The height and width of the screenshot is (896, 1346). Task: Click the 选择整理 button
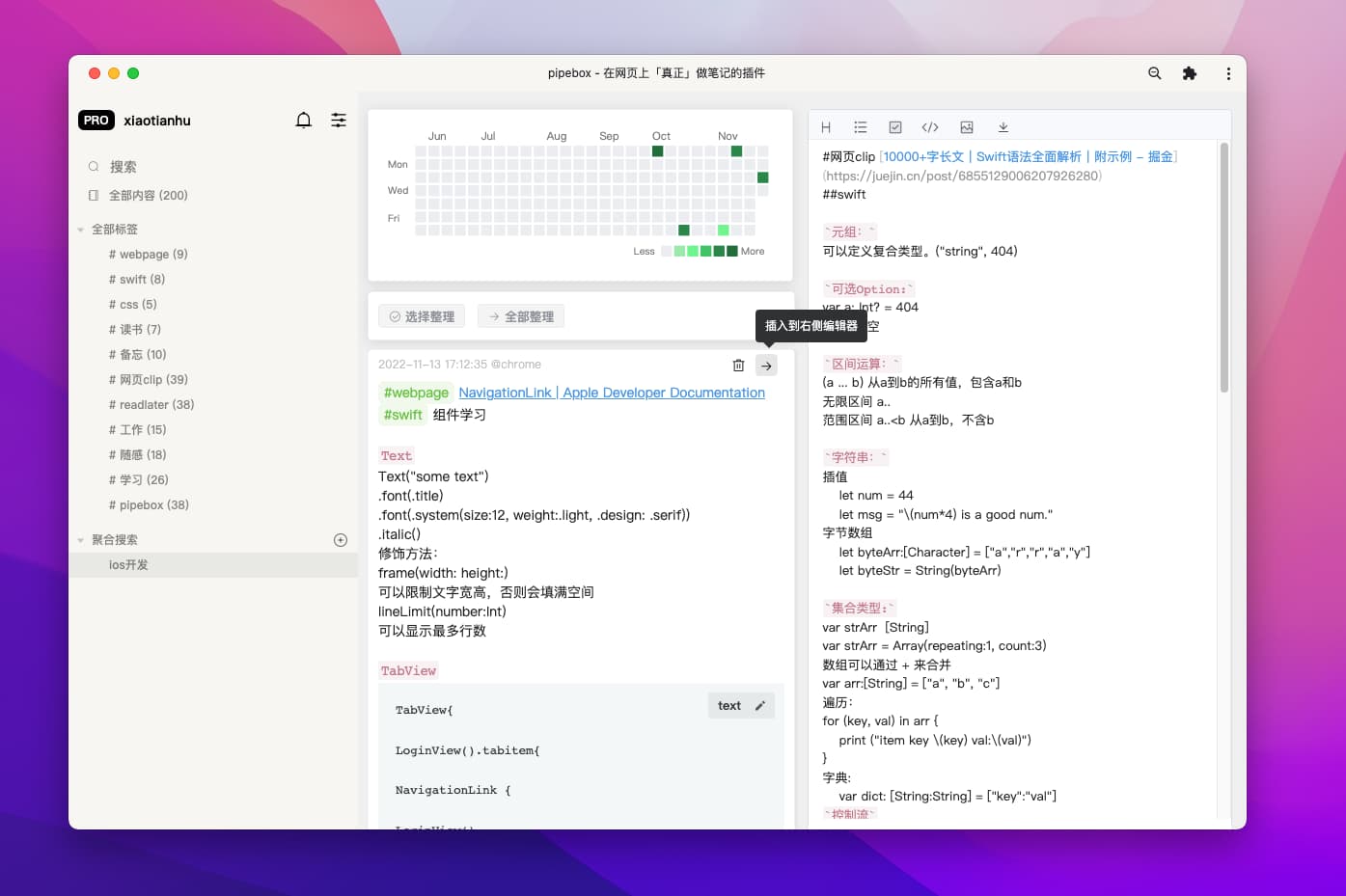422,316
